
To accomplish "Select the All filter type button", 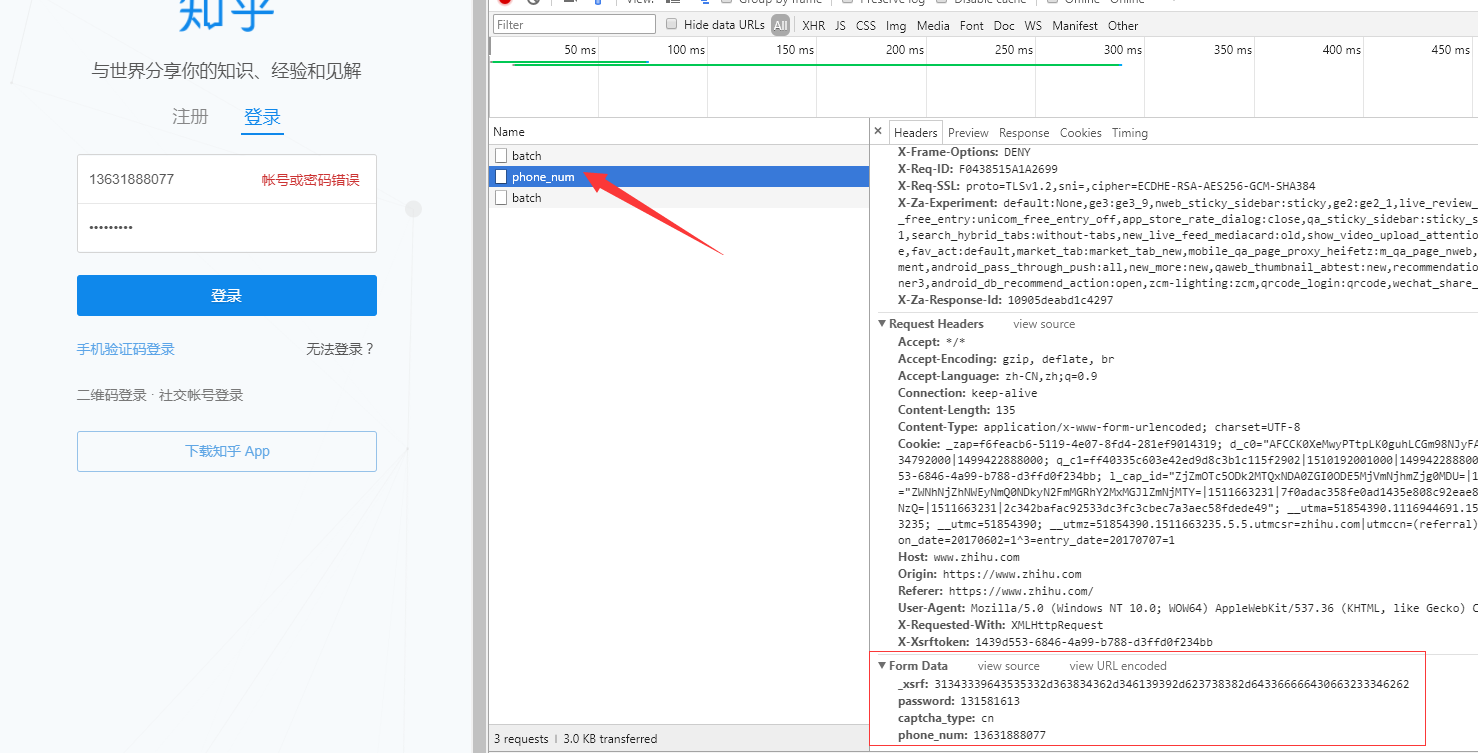I will point(780,26).
